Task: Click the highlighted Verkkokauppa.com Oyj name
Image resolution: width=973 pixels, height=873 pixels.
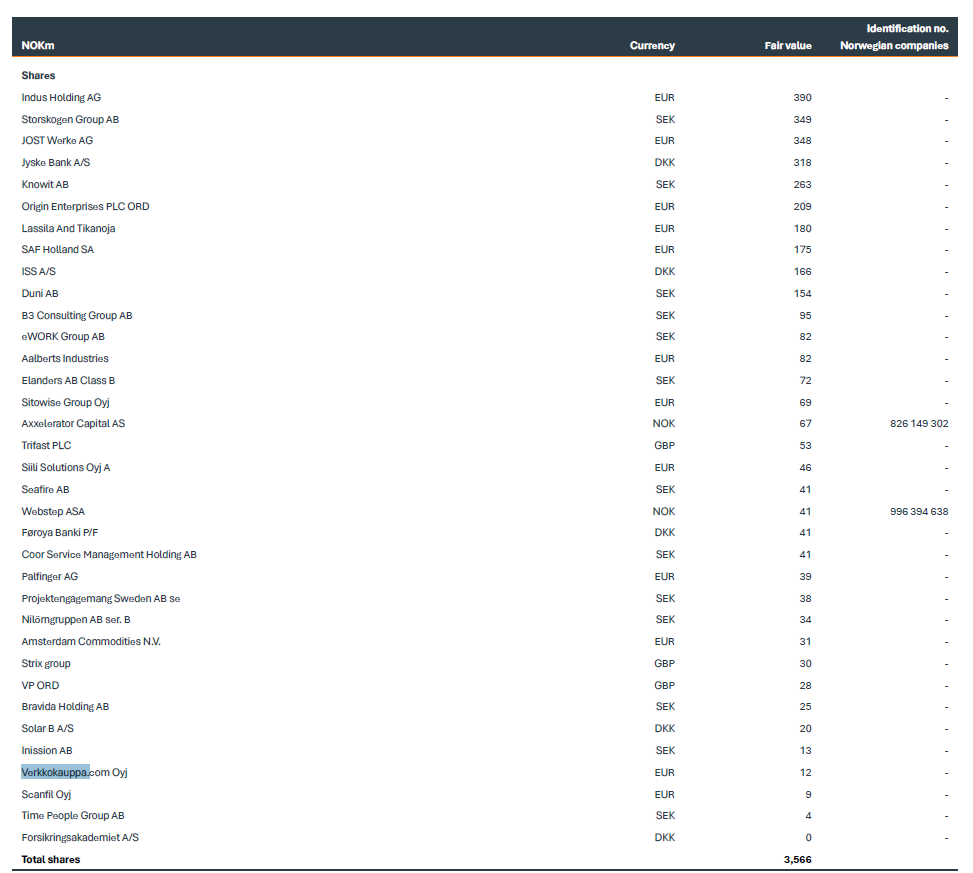Action: (74, 772)
